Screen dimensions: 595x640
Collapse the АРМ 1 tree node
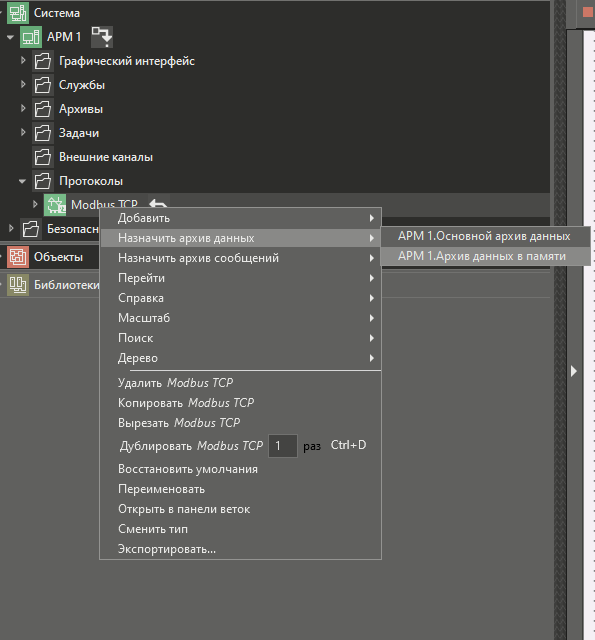pos(10,37)
